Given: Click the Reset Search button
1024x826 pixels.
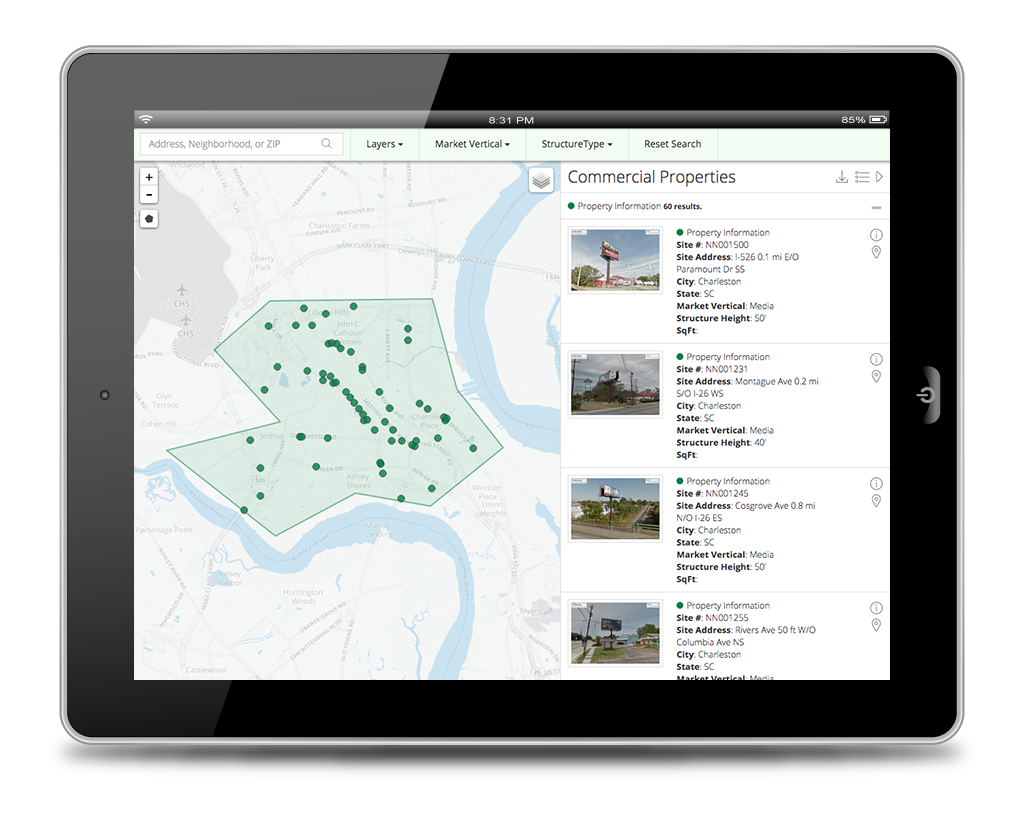Looking at the screenshot, I should point(673,144).
